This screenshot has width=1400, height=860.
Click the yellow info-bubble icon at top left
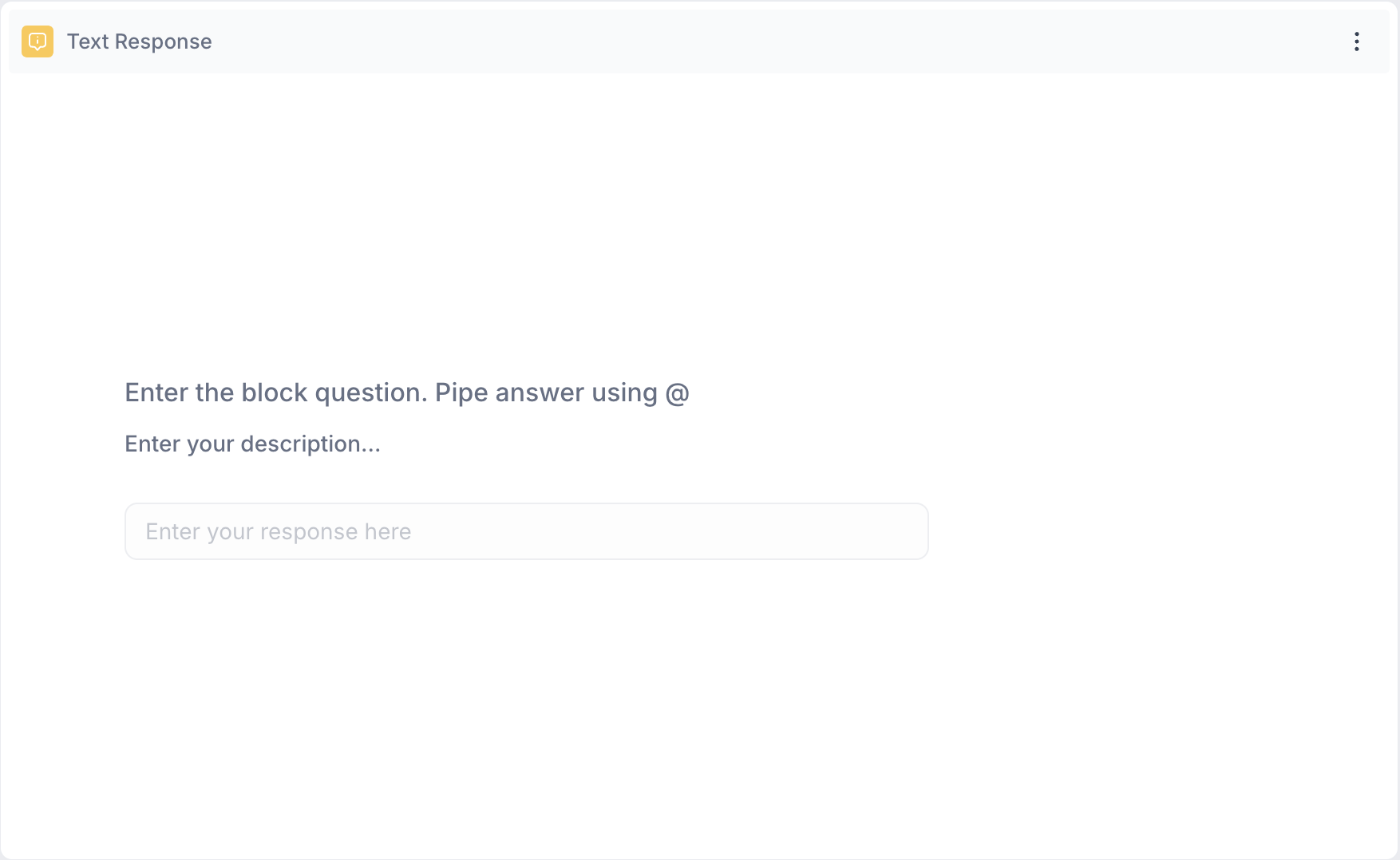38,41
